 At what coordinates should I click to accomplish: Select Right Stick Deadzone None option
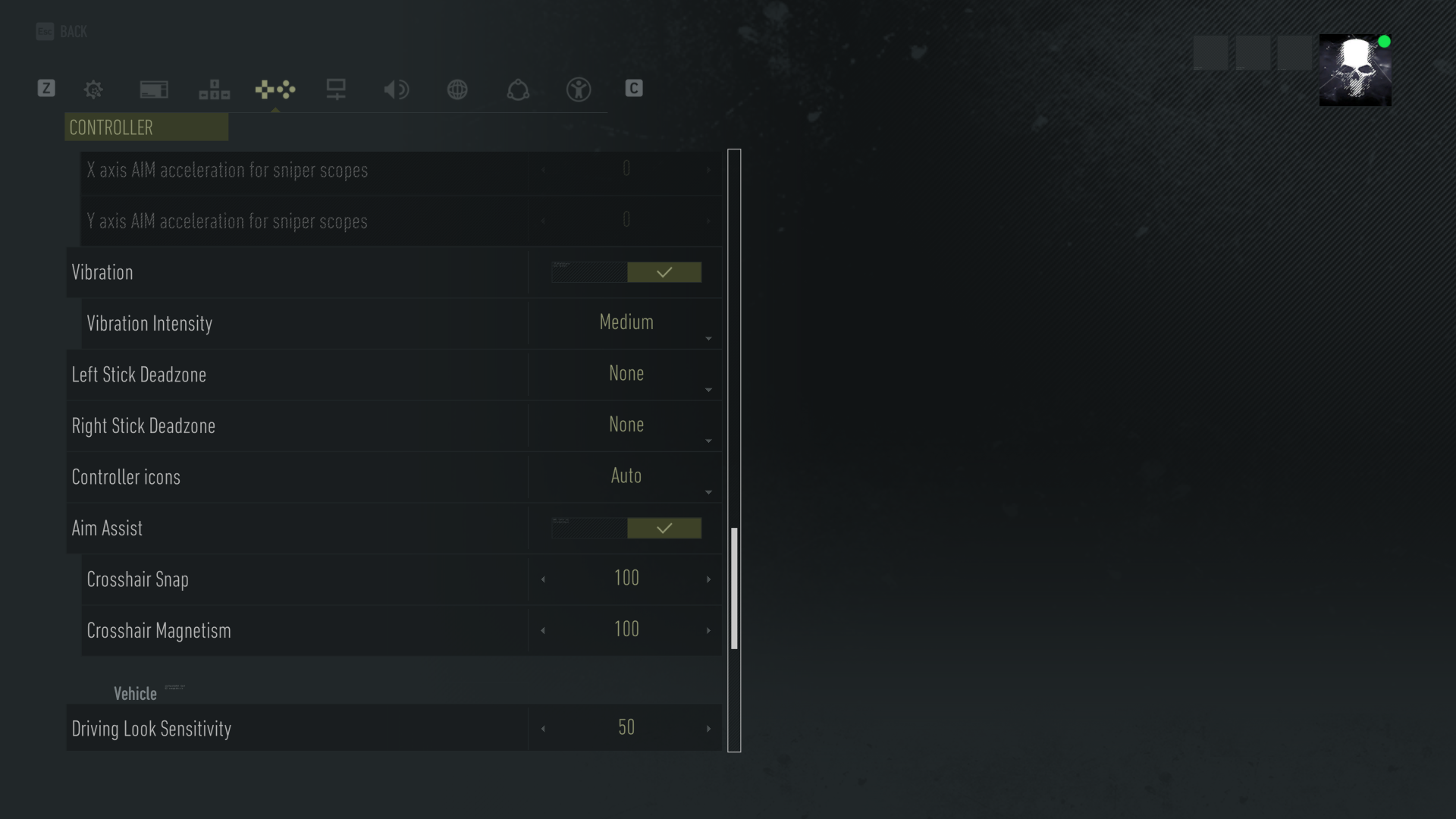626,425
